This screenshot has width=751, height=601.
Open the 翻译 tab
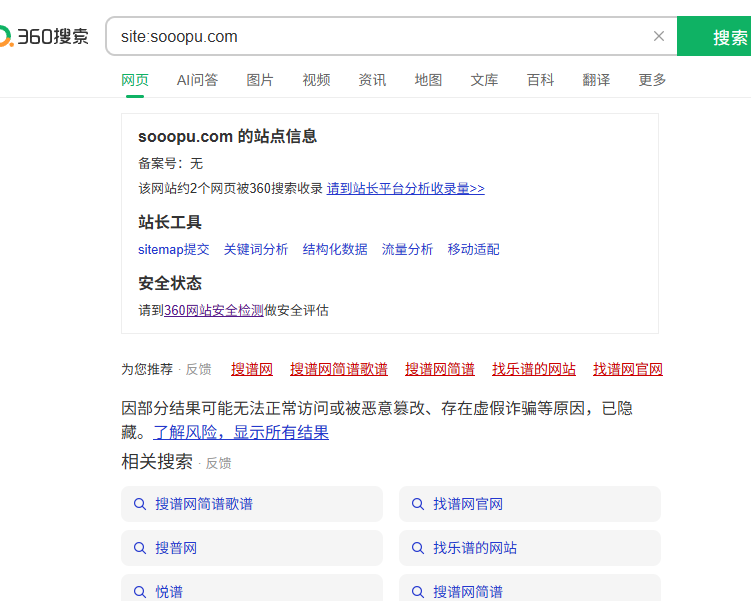click(596, 80)
